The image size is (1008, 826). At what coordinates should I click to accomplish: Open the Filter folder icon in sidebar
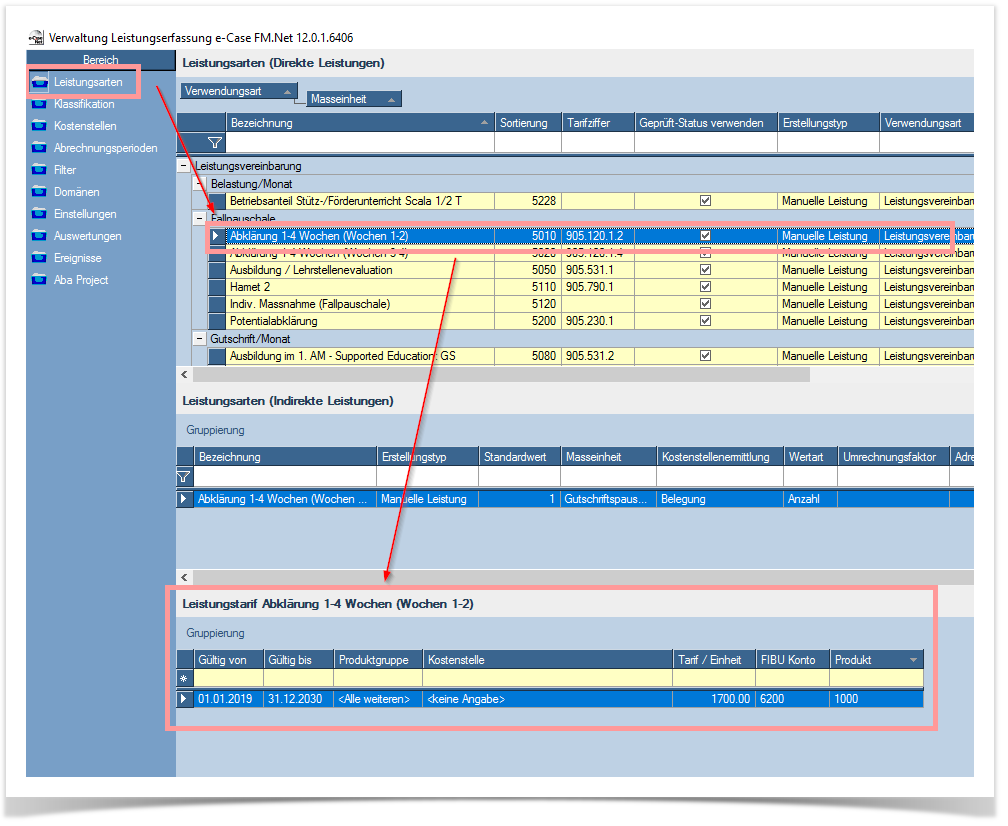tap(39, 170)
